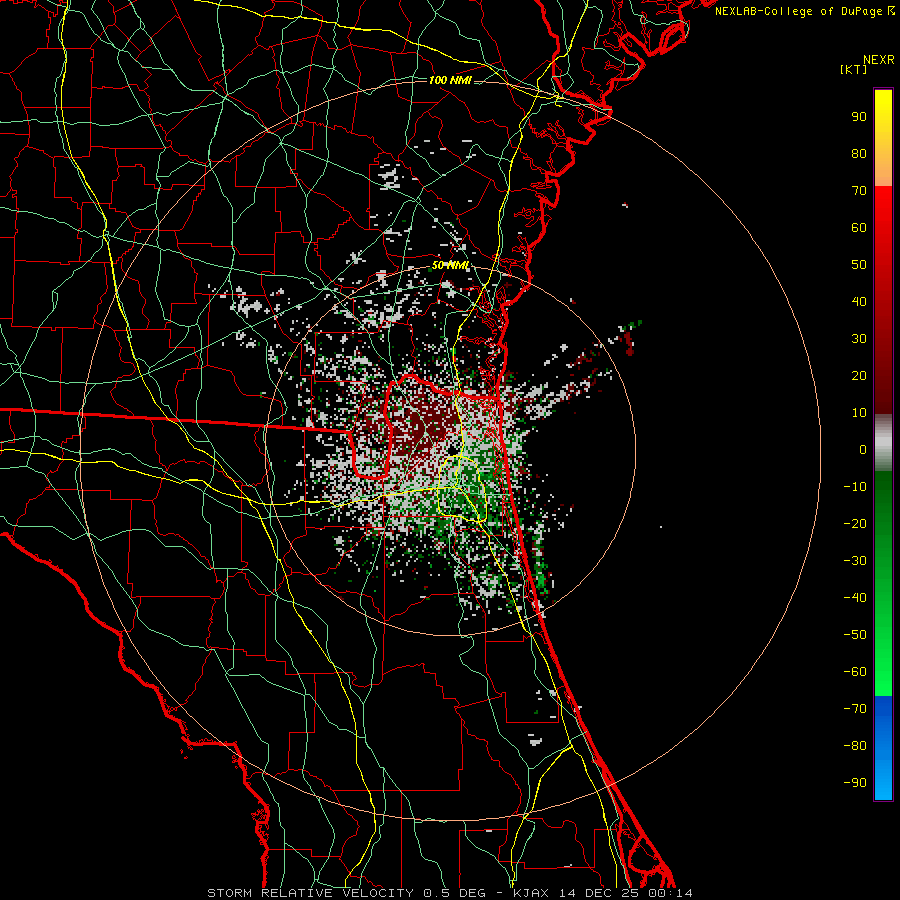Click the -90 knot colorbar label
Viewport: 900px width, 900px height.
point(855,783)
